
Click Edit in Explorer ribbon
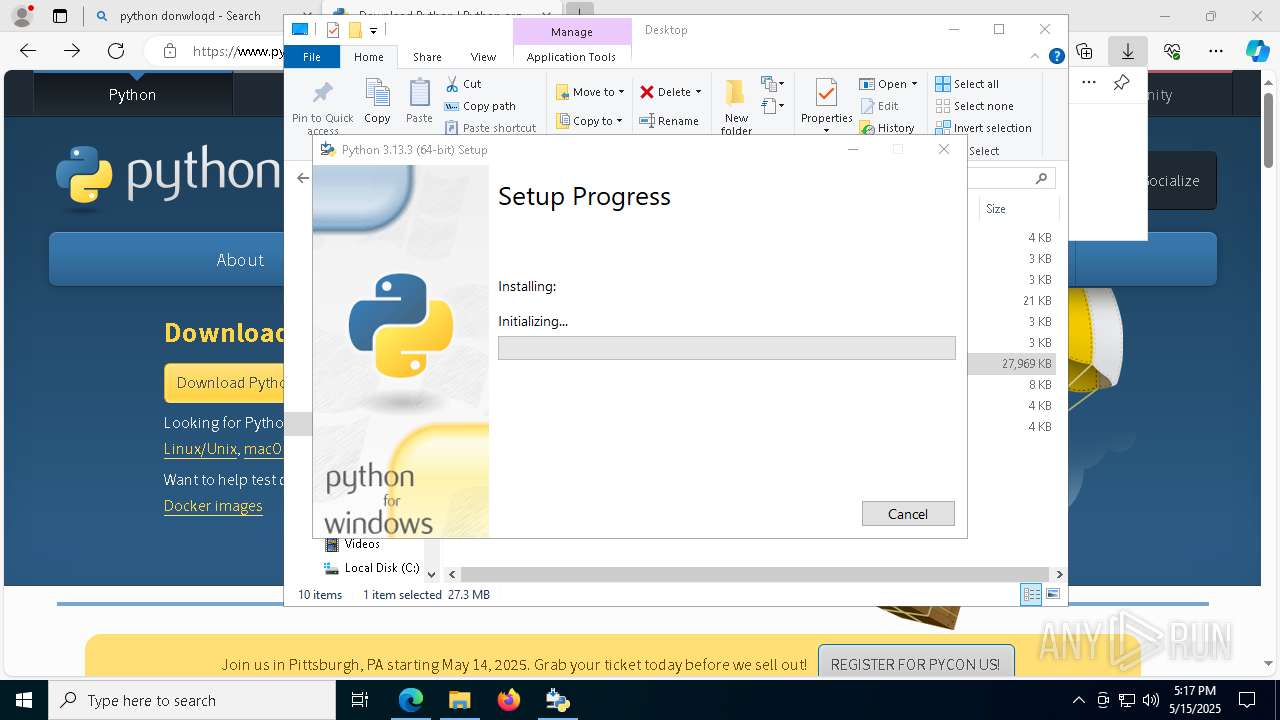[x=879, y=106]
